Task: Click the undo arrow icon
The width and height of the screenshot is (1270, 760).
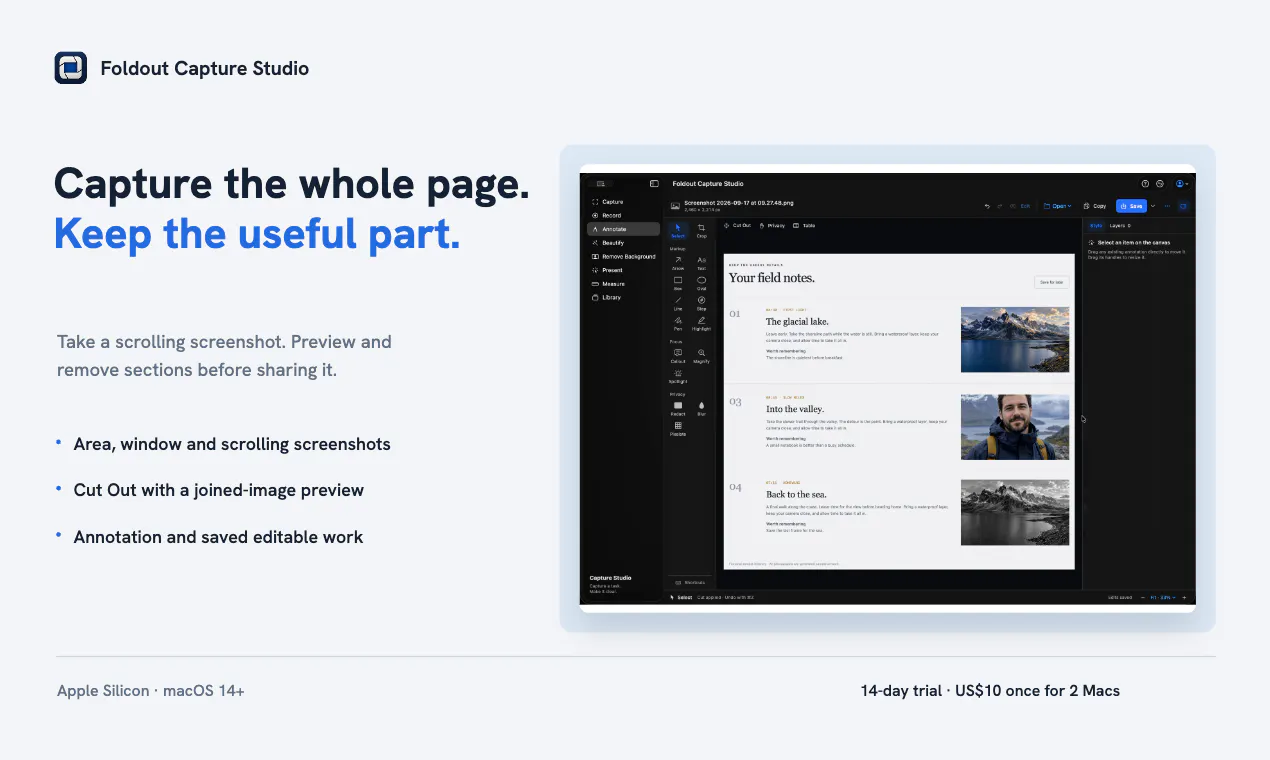Action: (987, 206)
